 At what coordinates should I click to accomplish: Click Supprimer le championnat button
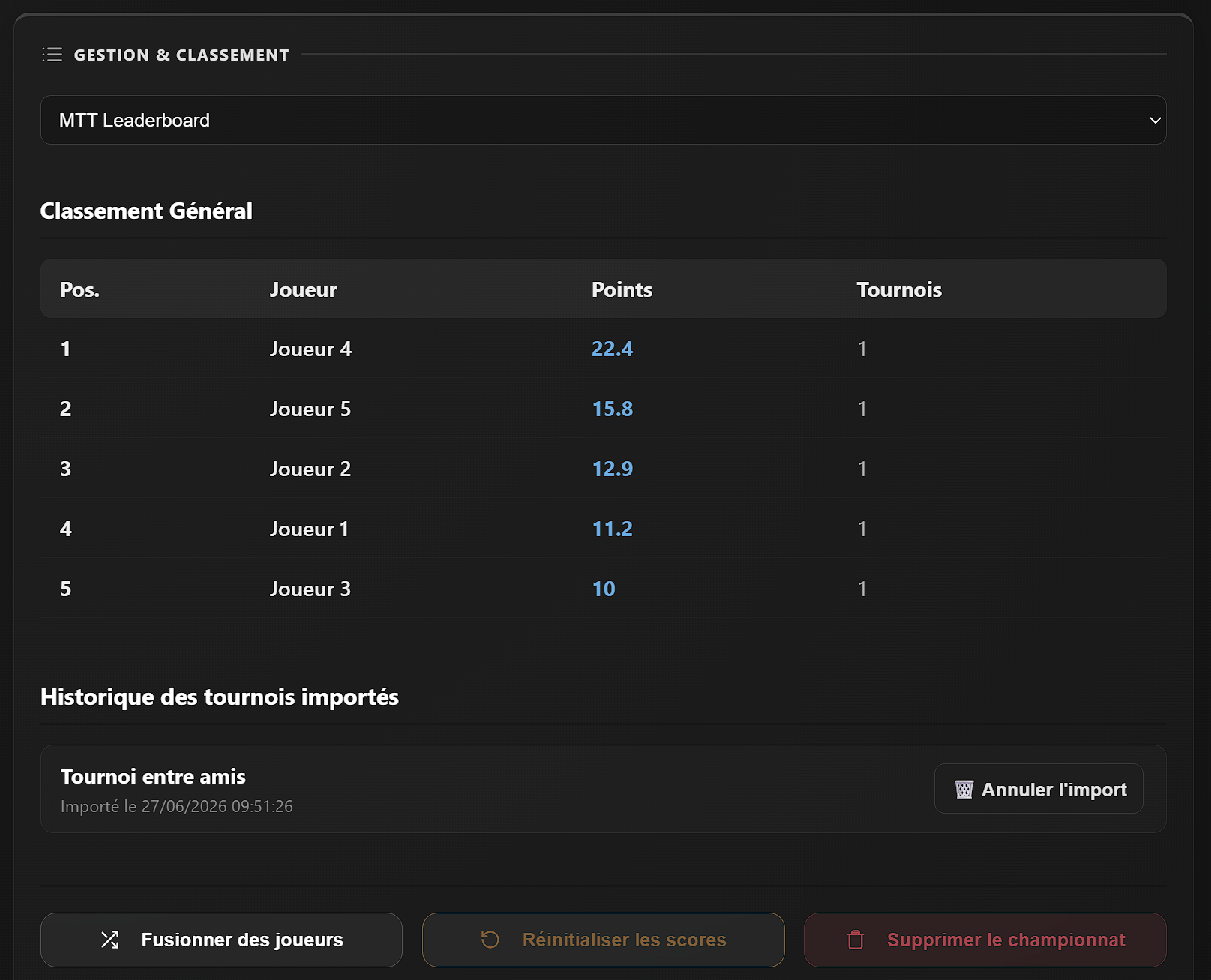(x=985, y=940)
